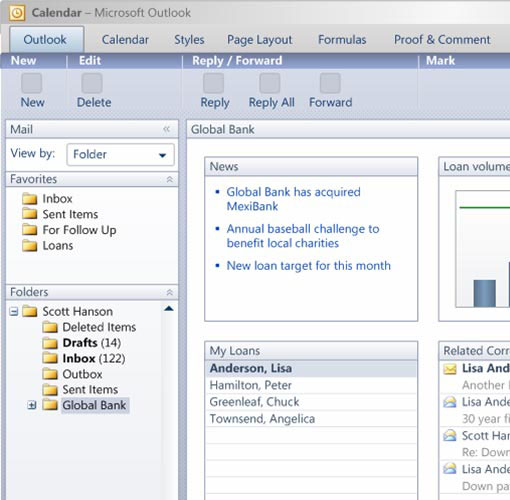
Task: Minimize the Mail navigation pane
Action: click(167, 129)
